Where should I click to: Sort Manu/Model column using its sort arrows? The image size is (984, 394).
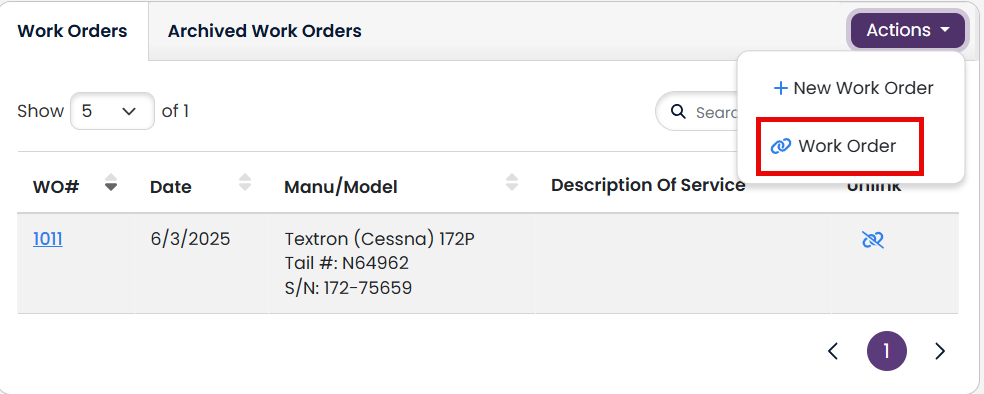click(x=512, y=182)
